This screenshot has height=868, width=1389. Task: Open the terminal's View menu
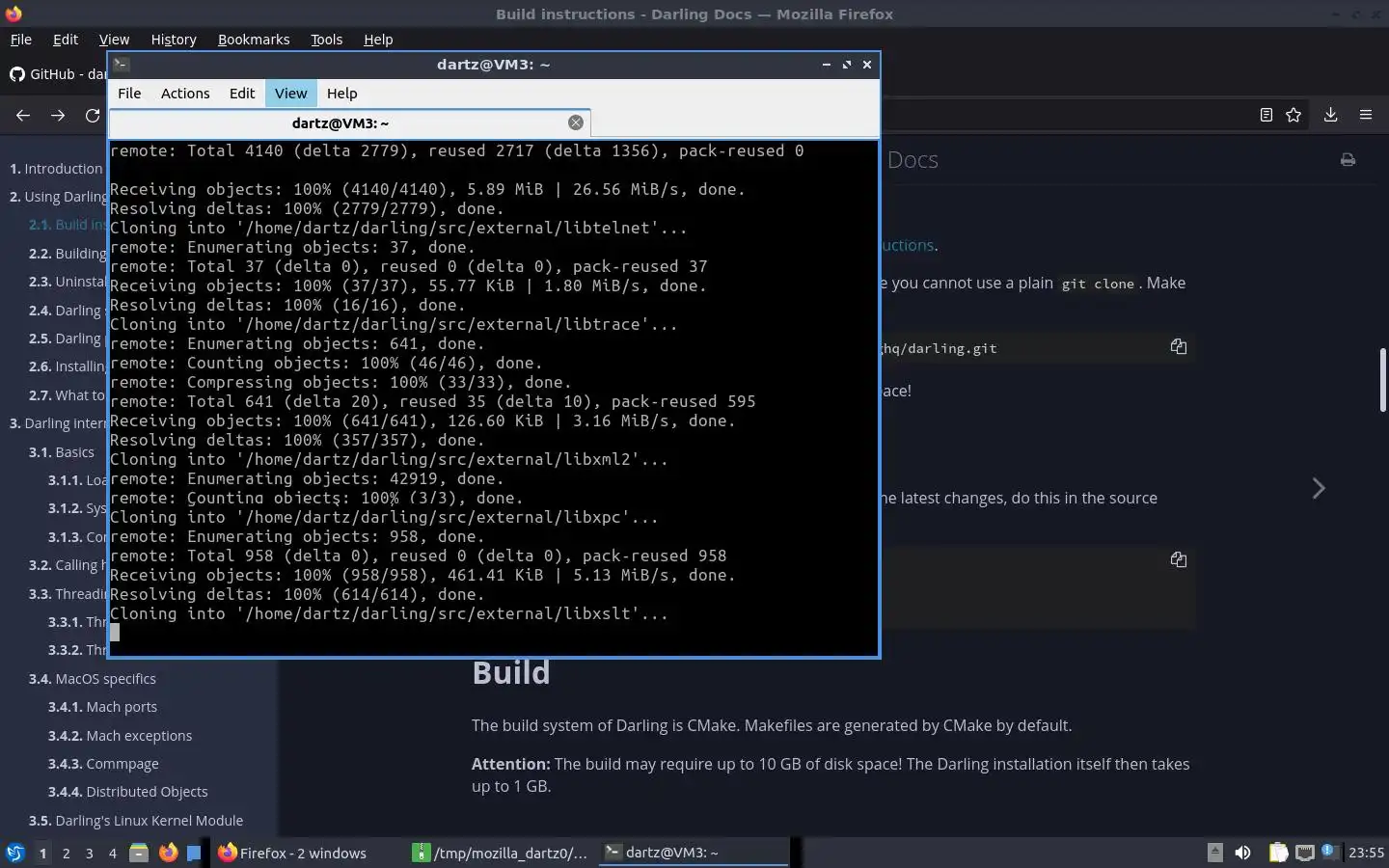coord(290,94)
